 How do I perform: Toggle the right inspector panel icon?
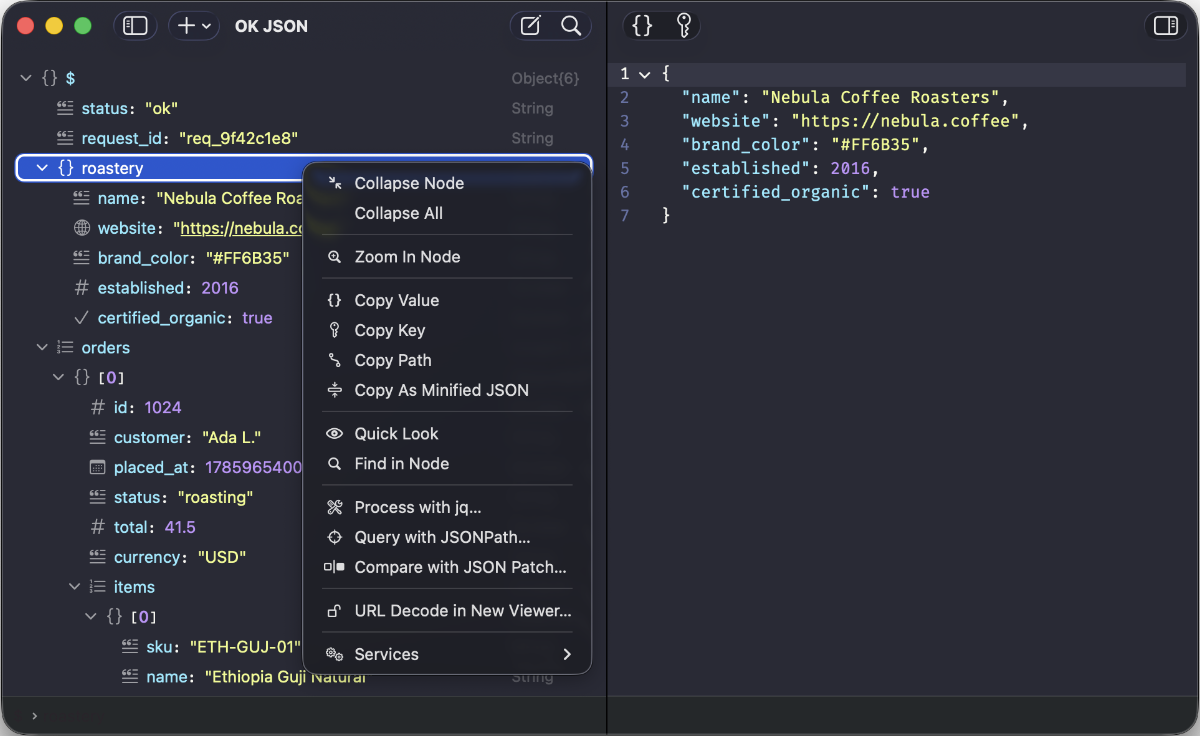[x=1166, y=26]
